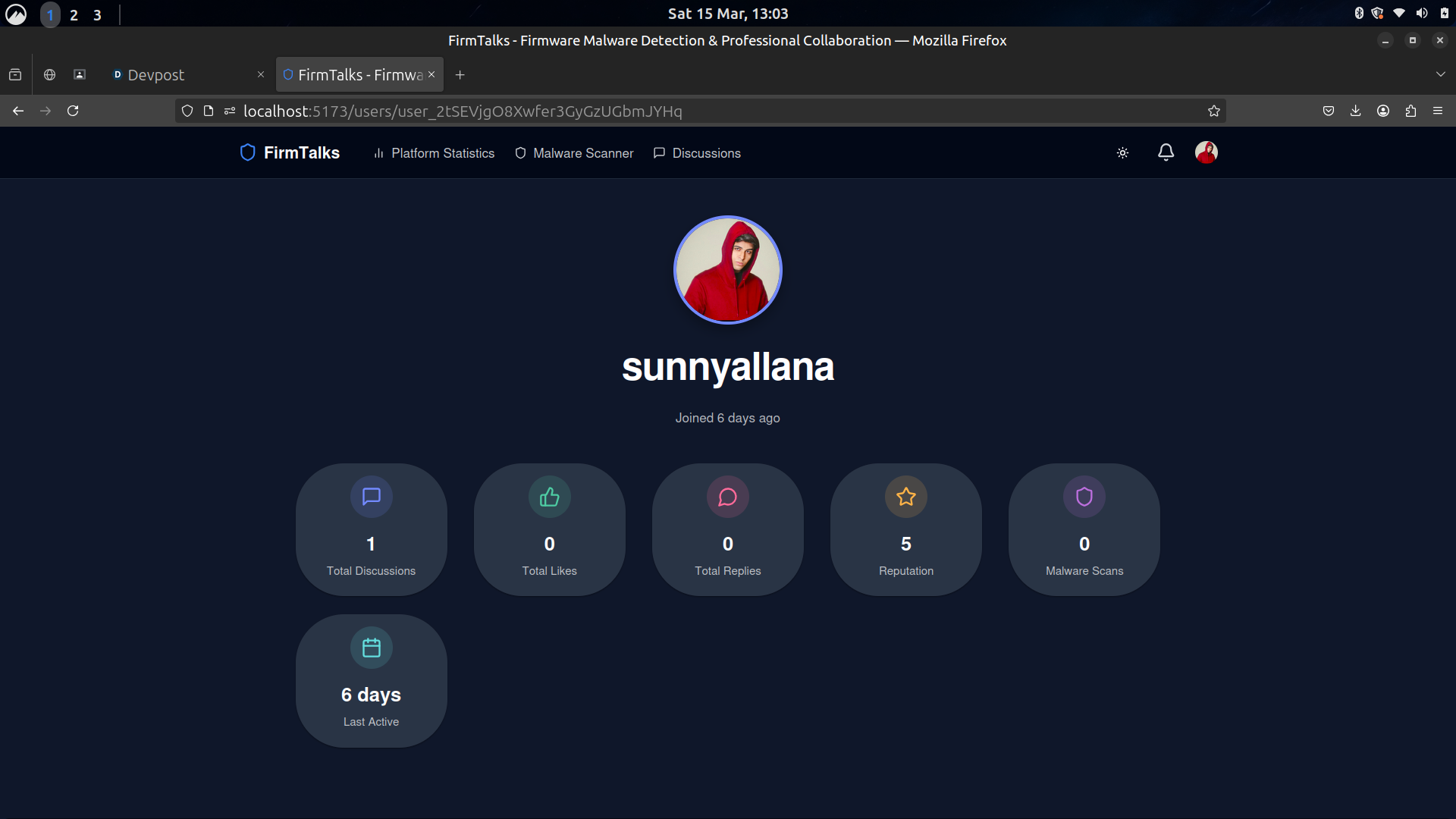The image size is (1456, 819).
Task: Click the Reputation star icon
Action: coord(905,497)
